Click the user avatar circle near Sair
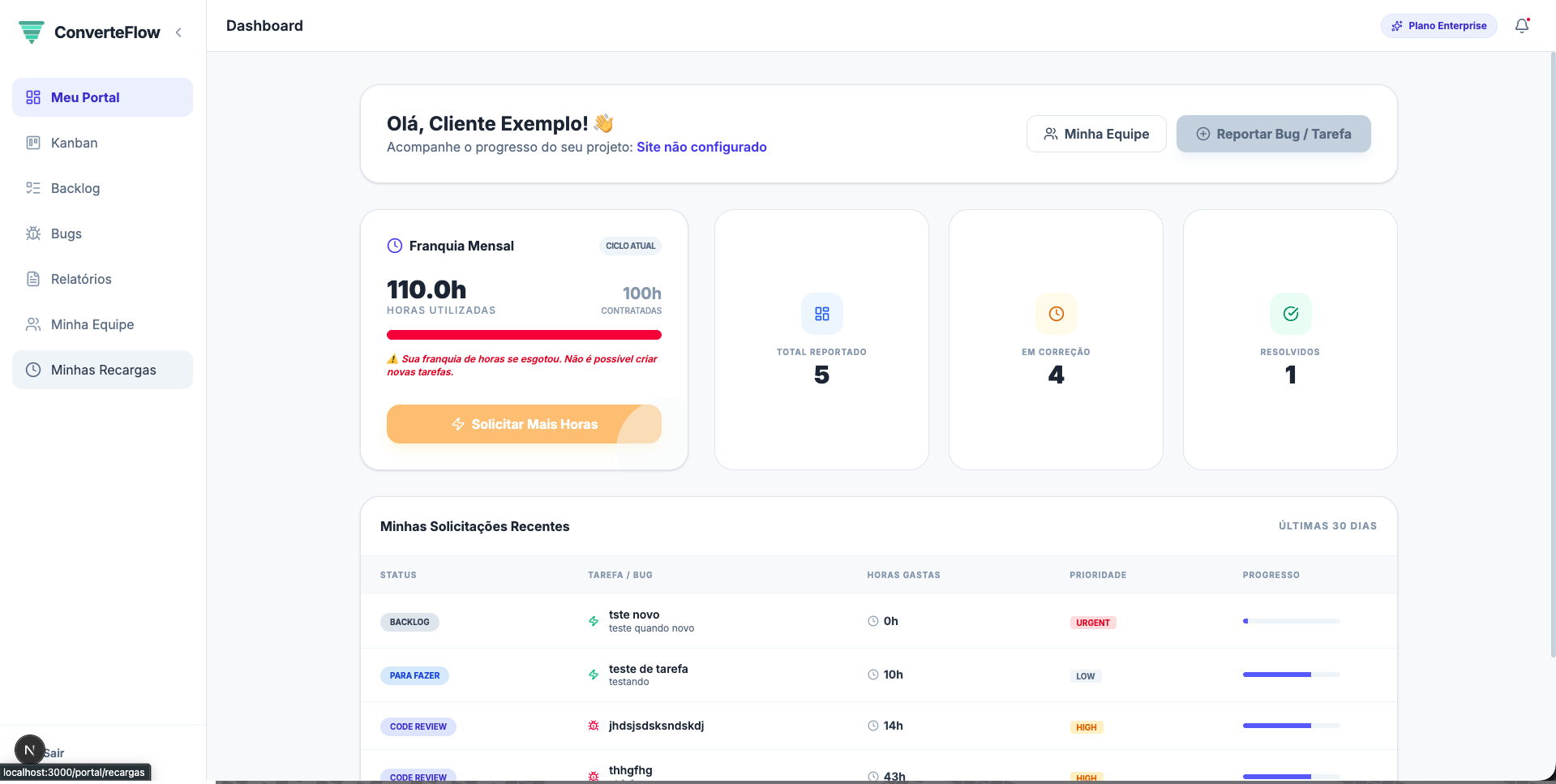This screenshot has width=1556, height=784. [30, 750]
